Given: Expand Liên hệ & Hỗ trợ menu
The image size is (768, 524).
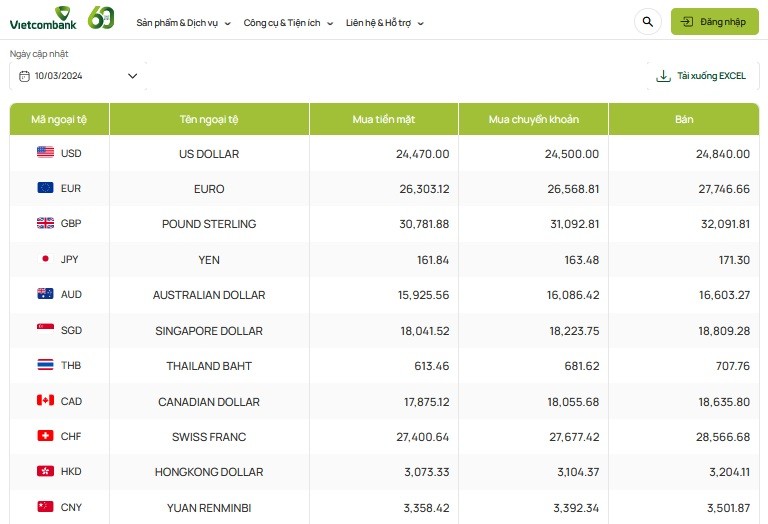Looking at the screenshot, I should [x=384, y=22].
